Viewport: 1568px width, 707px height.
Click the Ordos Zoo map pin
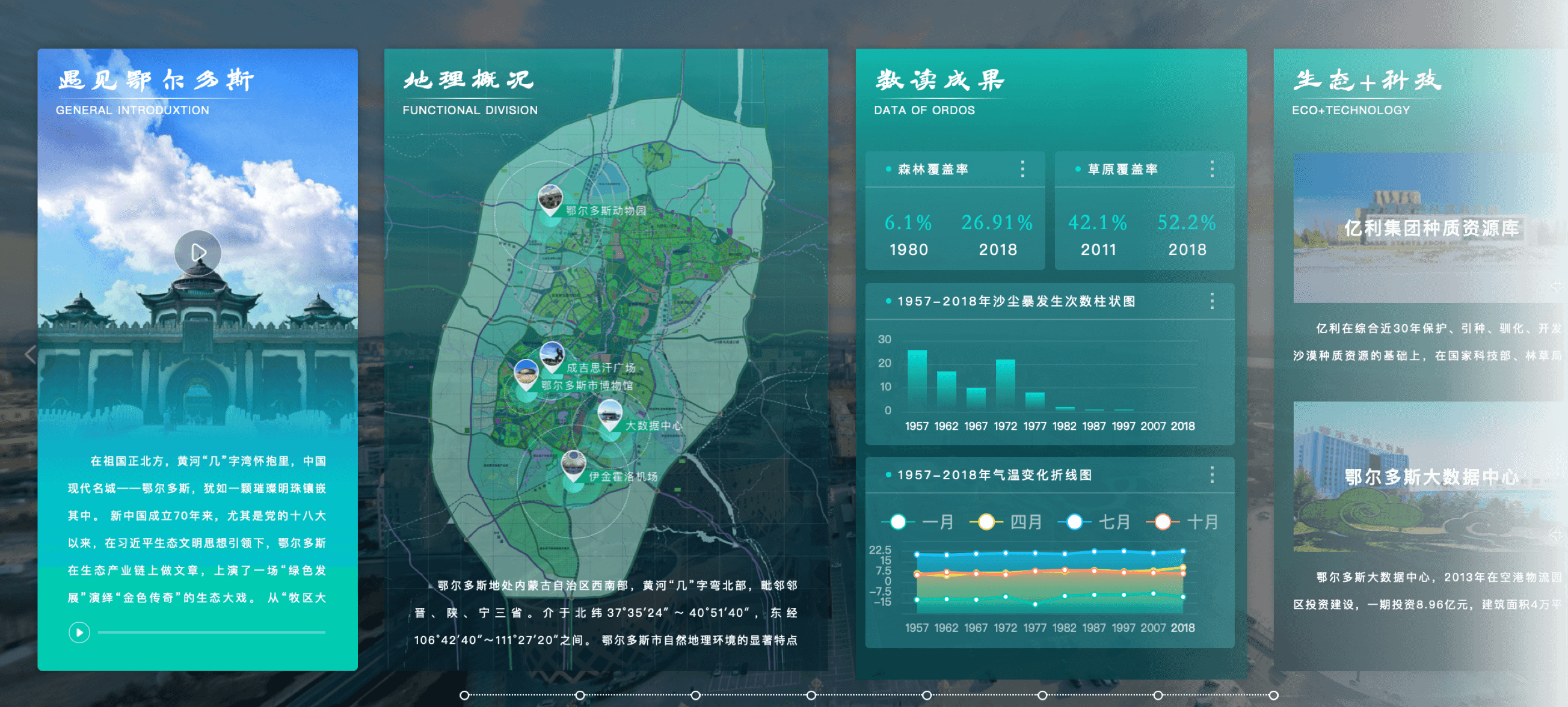point(550,199)
